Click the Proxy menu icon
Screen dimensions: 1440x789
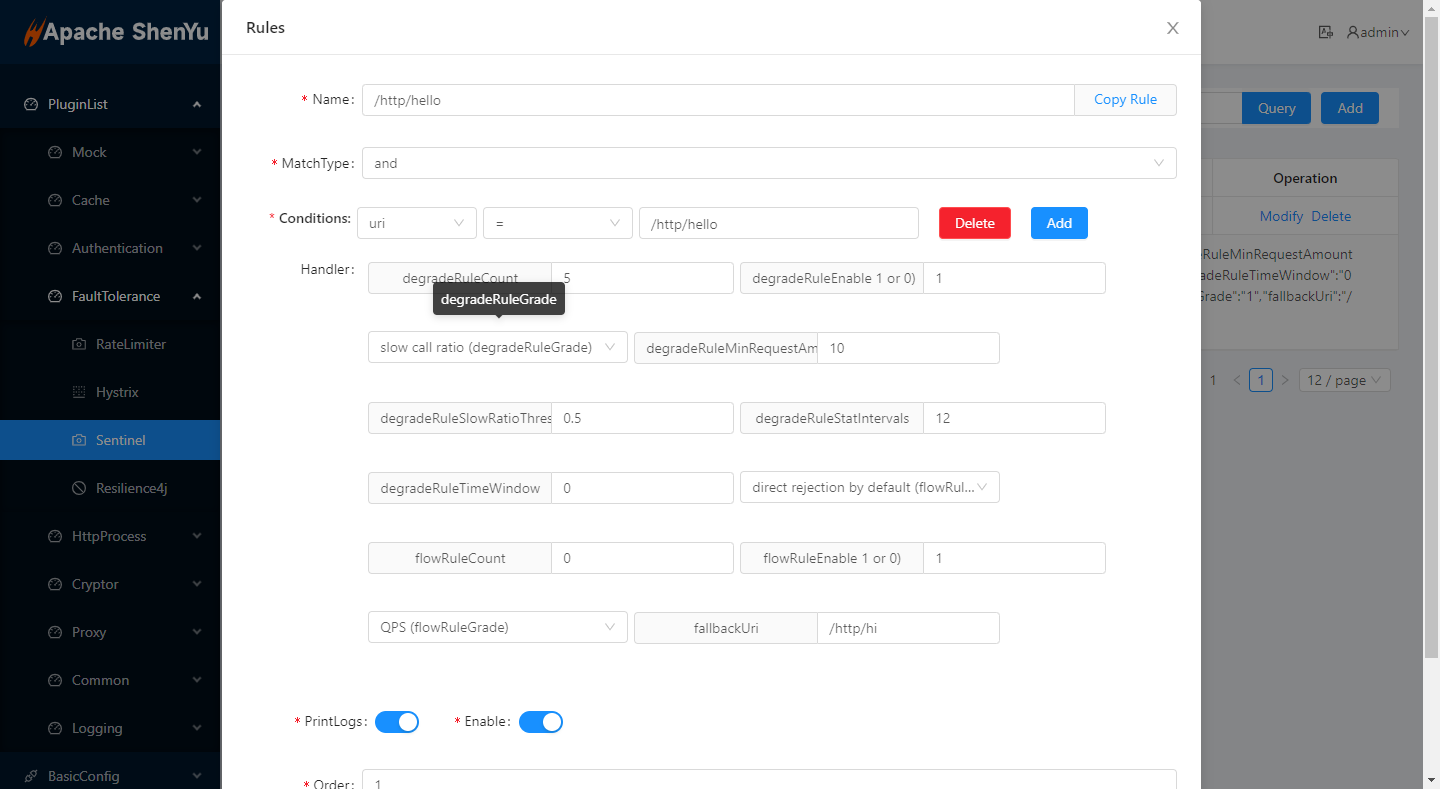55,632
